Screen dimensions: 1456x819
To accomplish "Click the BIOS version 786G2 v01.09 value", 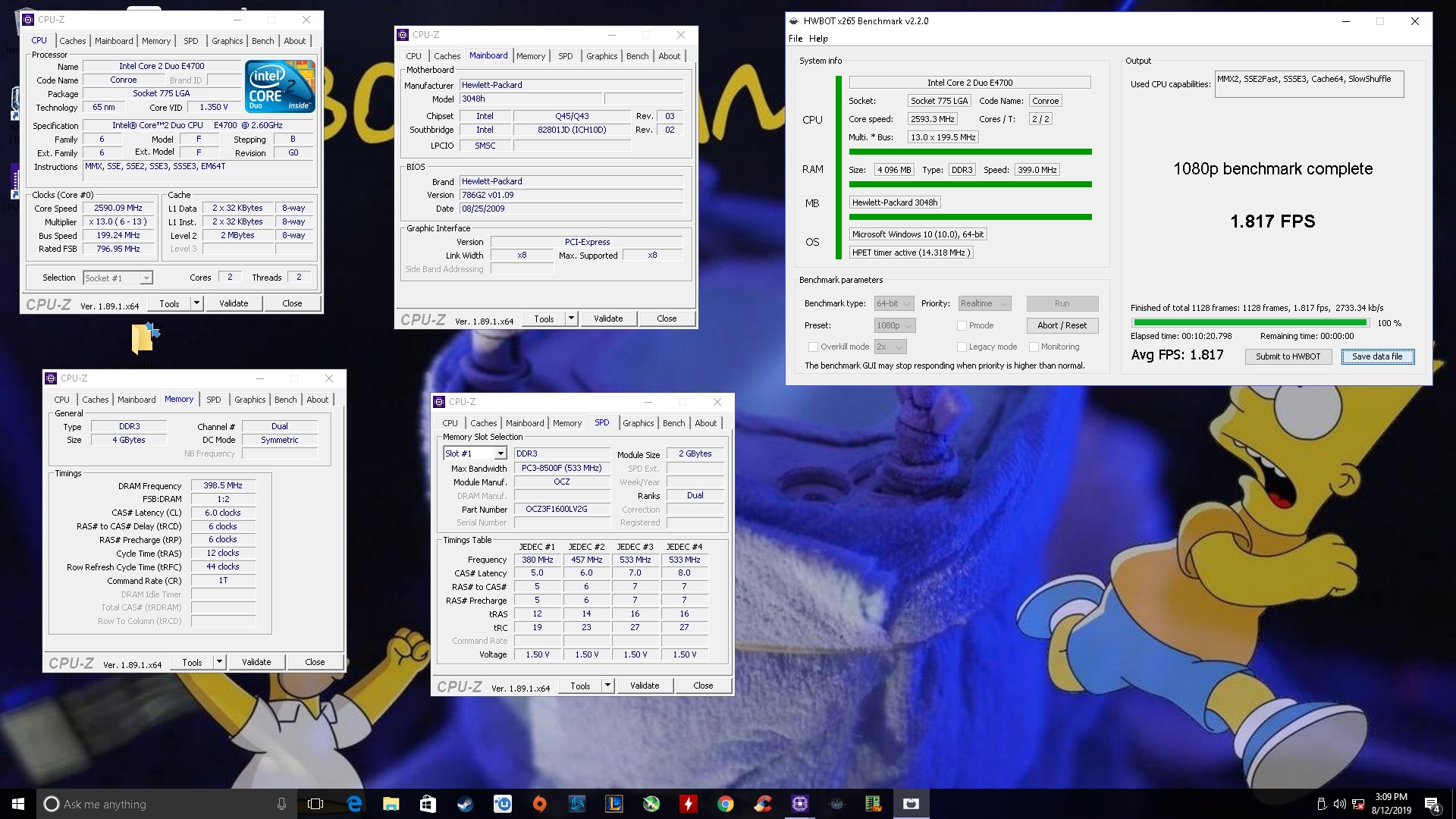I will coord(572,195).
